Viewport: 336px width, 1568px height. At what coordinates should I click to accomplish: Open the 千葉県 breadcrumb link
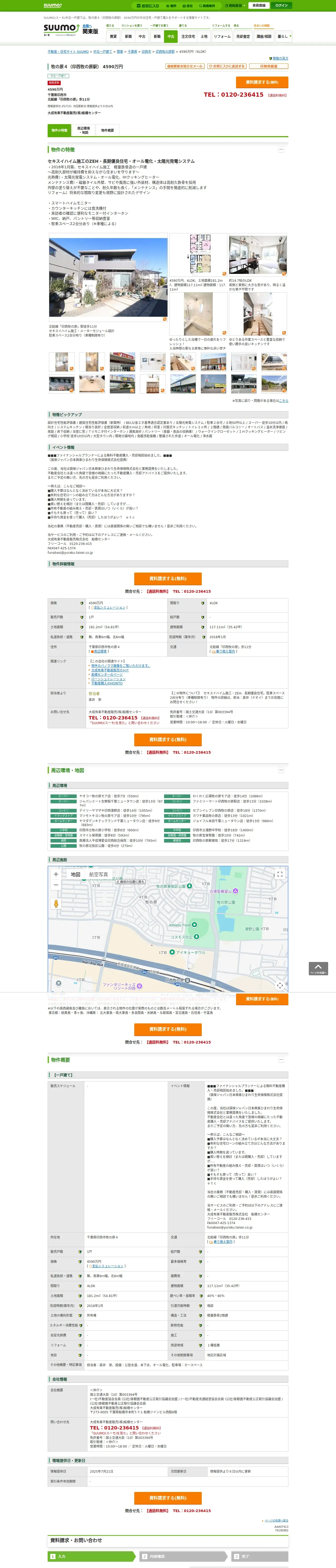(x=132, y=52)
